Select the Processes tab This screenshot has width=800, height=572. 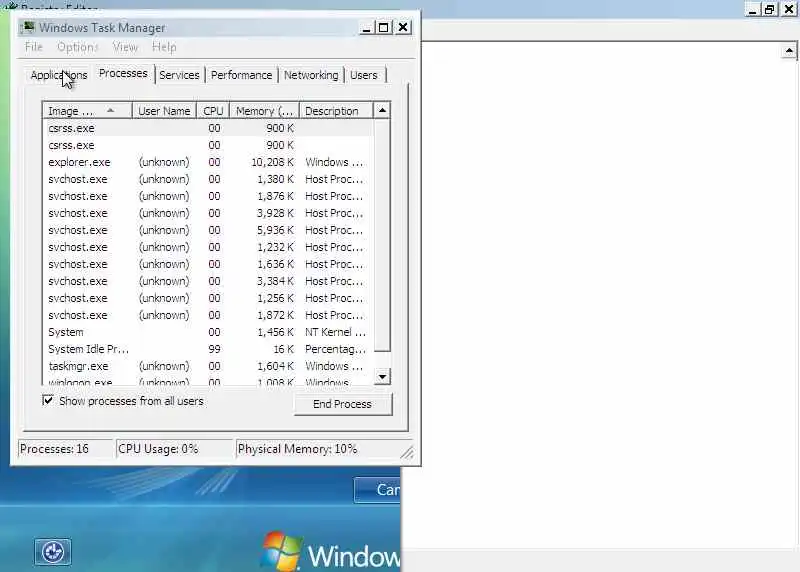point(123,73)
